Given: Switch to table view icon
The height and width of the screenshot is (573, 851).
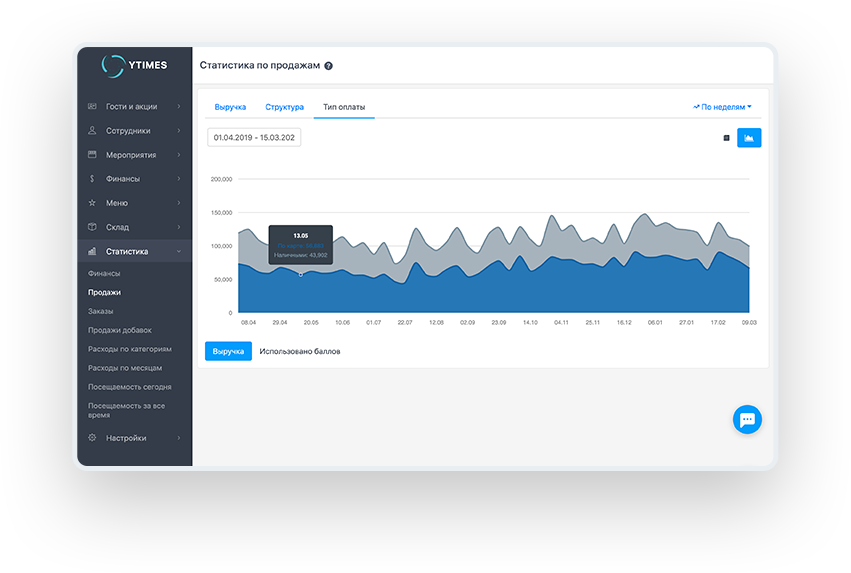Looking at the screenshot, I should coord(726,138).
